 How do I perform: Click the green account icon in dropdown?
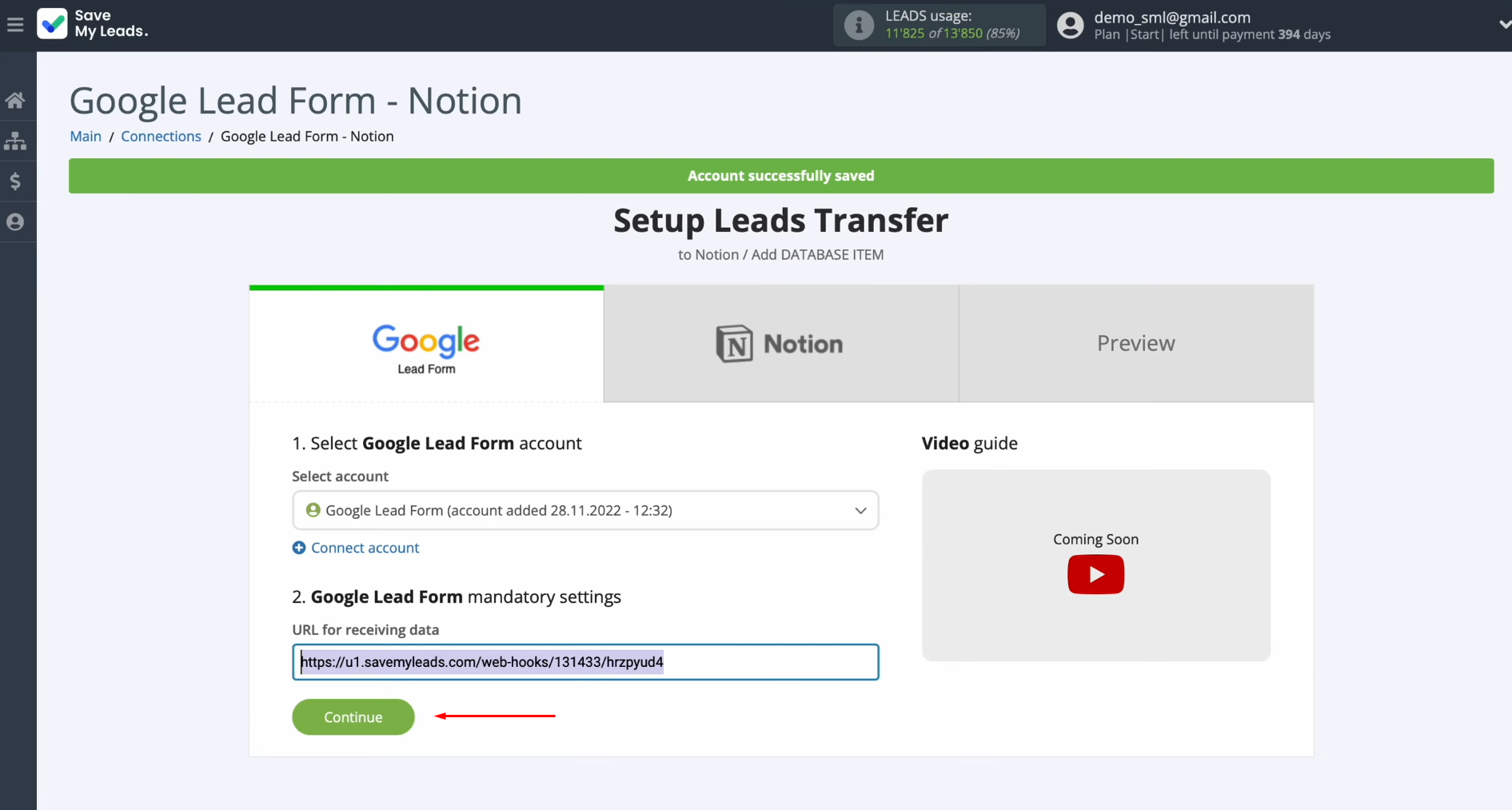(313, 510)
